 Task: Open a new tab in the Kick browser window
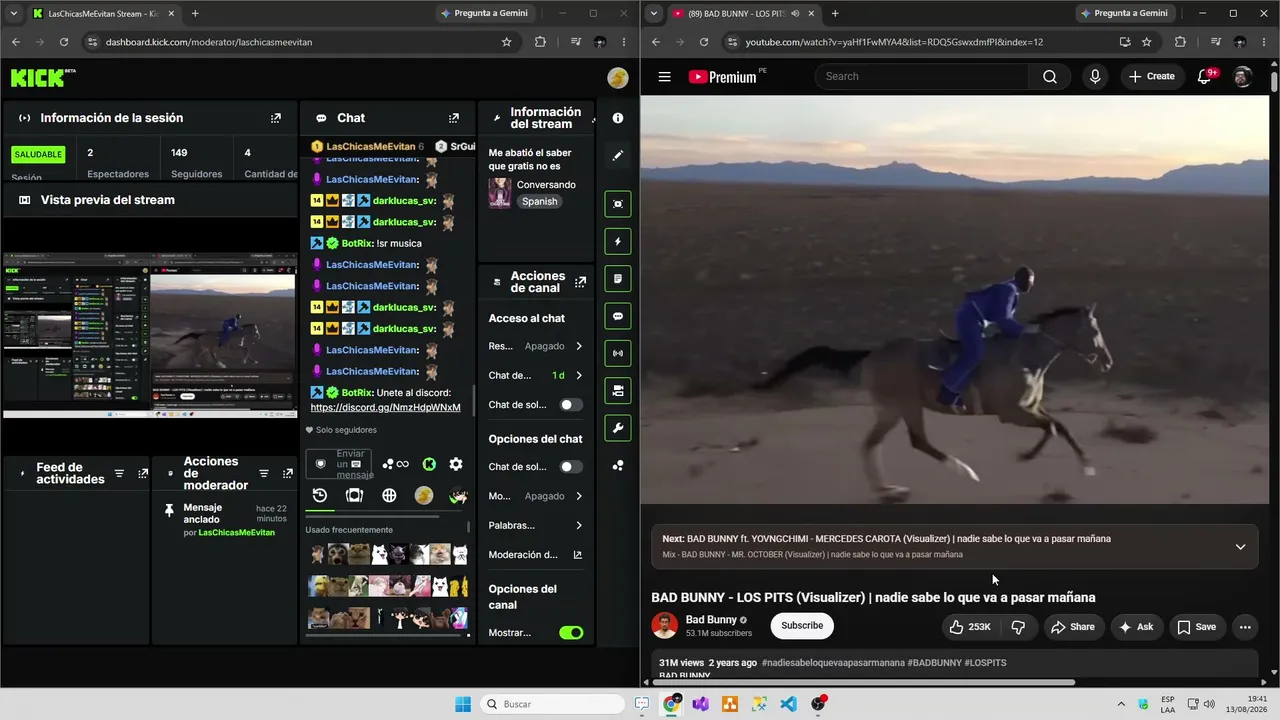(195, 14)
